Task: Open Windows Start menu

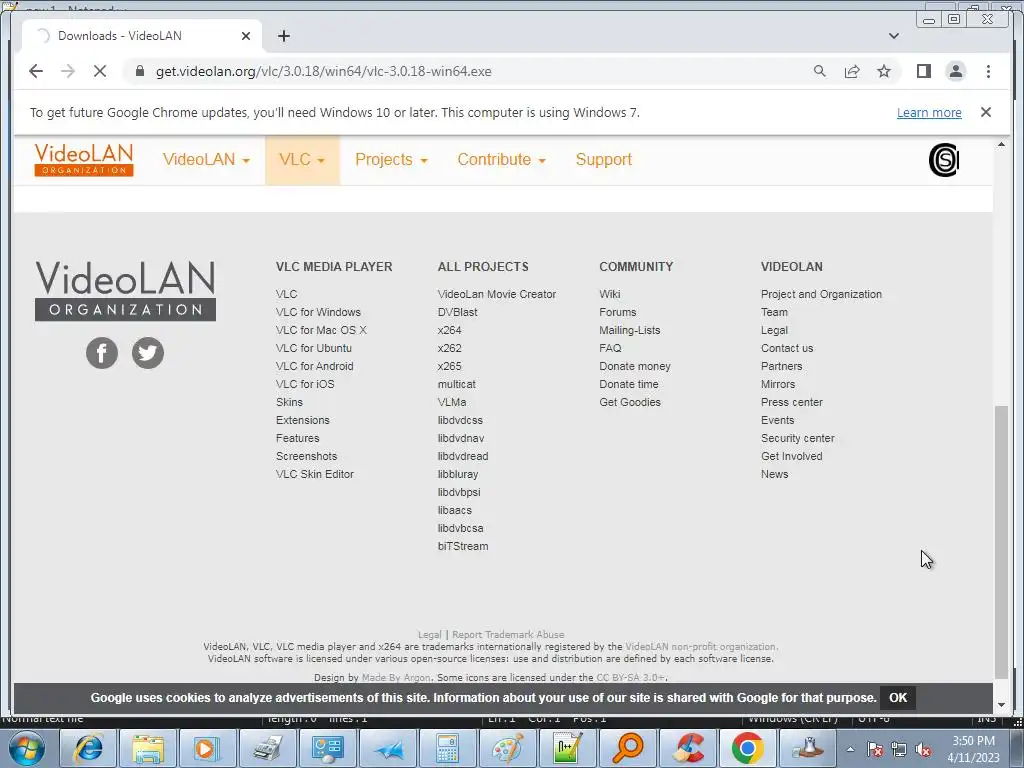Action: 27,748
